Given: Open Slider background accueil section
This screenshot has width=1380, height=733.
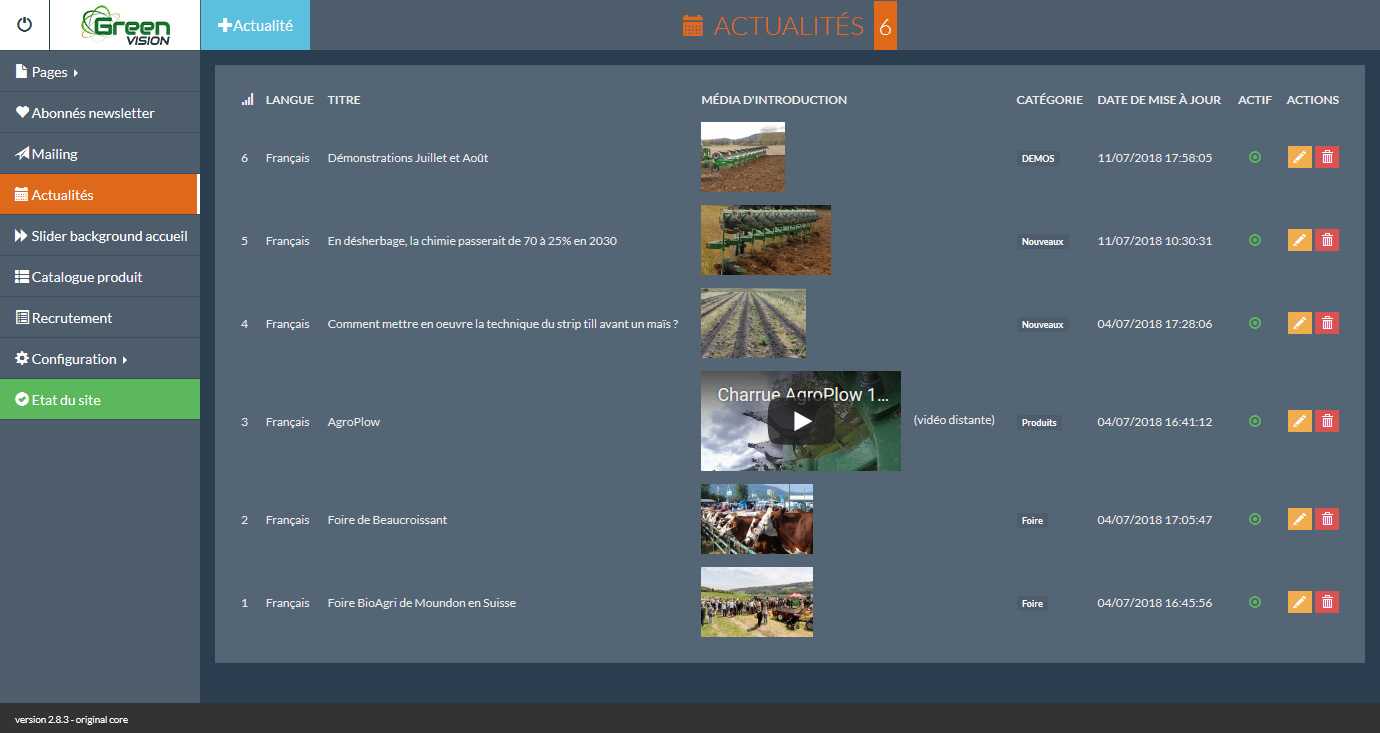Looking at the screenshot, I should click(x=100, y=236).
